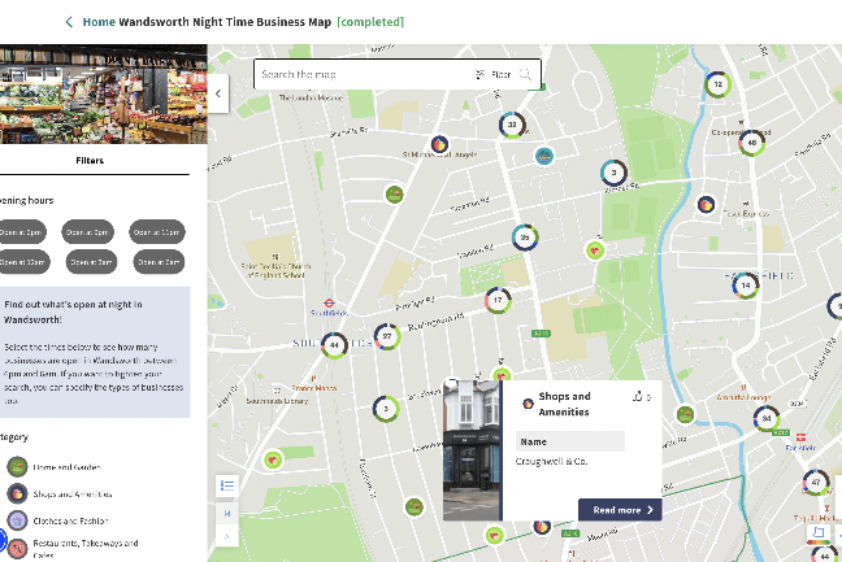Click the teal map marker below cluster 32
Image resolution: width=842 pixels, height=562 pixels.
click(x=544, y=156)
